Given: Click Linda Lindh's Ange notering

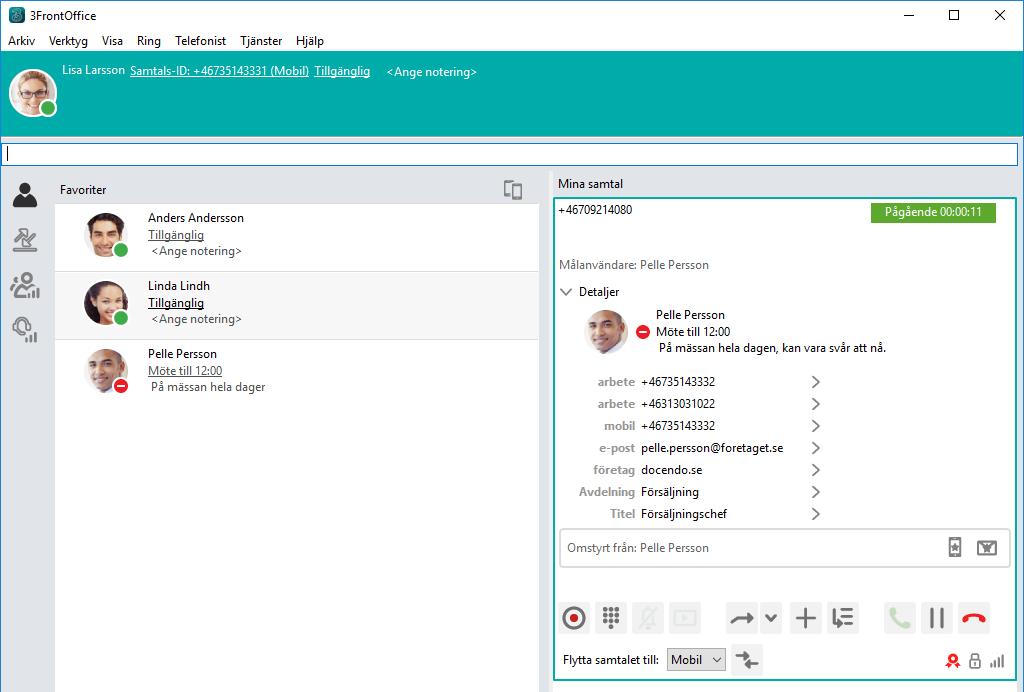Looking at the screenshot, I should click(x=197, y=319).
